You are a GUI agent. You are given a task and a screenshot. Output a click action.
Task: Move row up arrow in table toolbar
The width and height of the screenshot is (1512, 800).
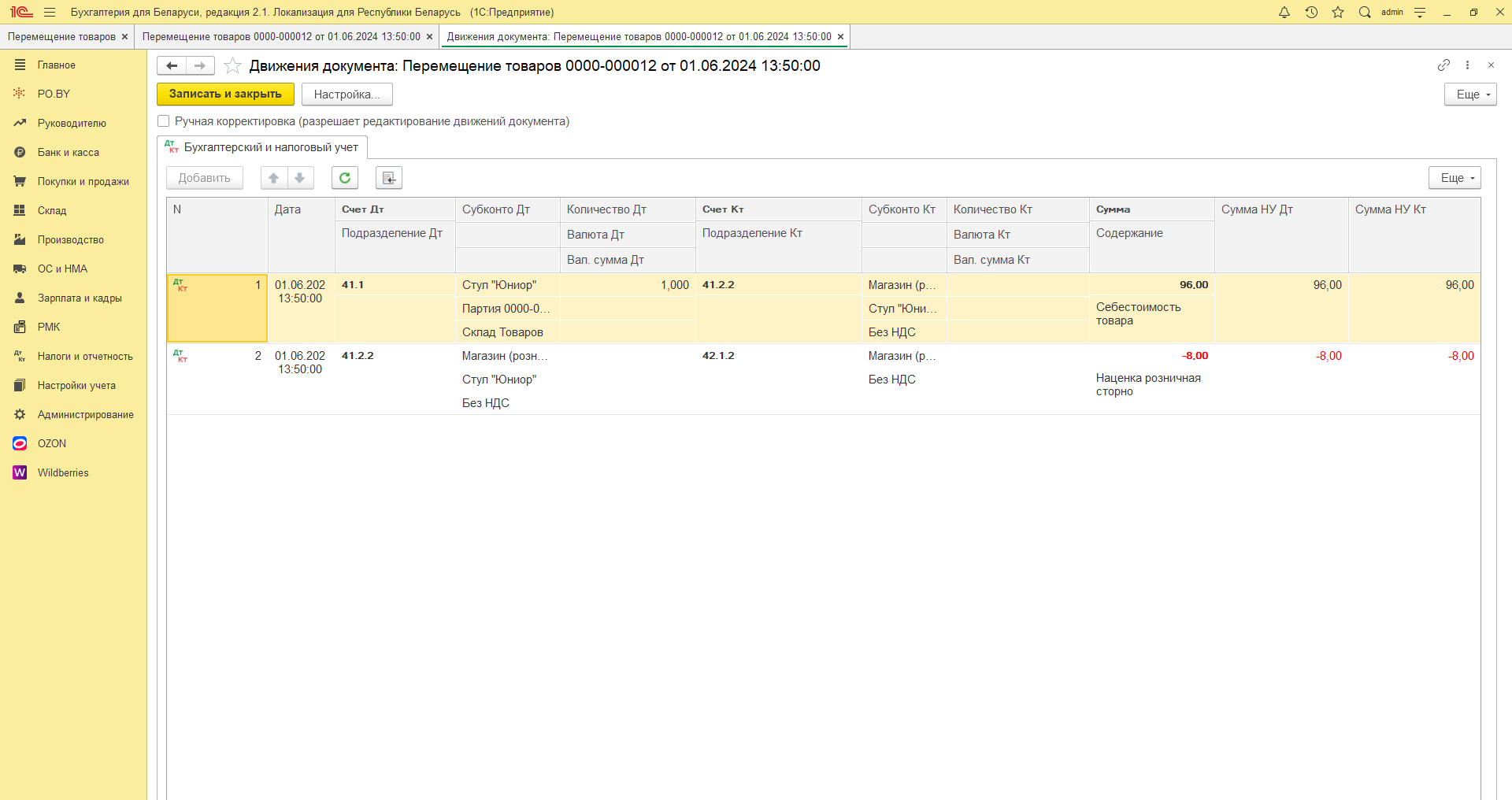click(274, 178)
